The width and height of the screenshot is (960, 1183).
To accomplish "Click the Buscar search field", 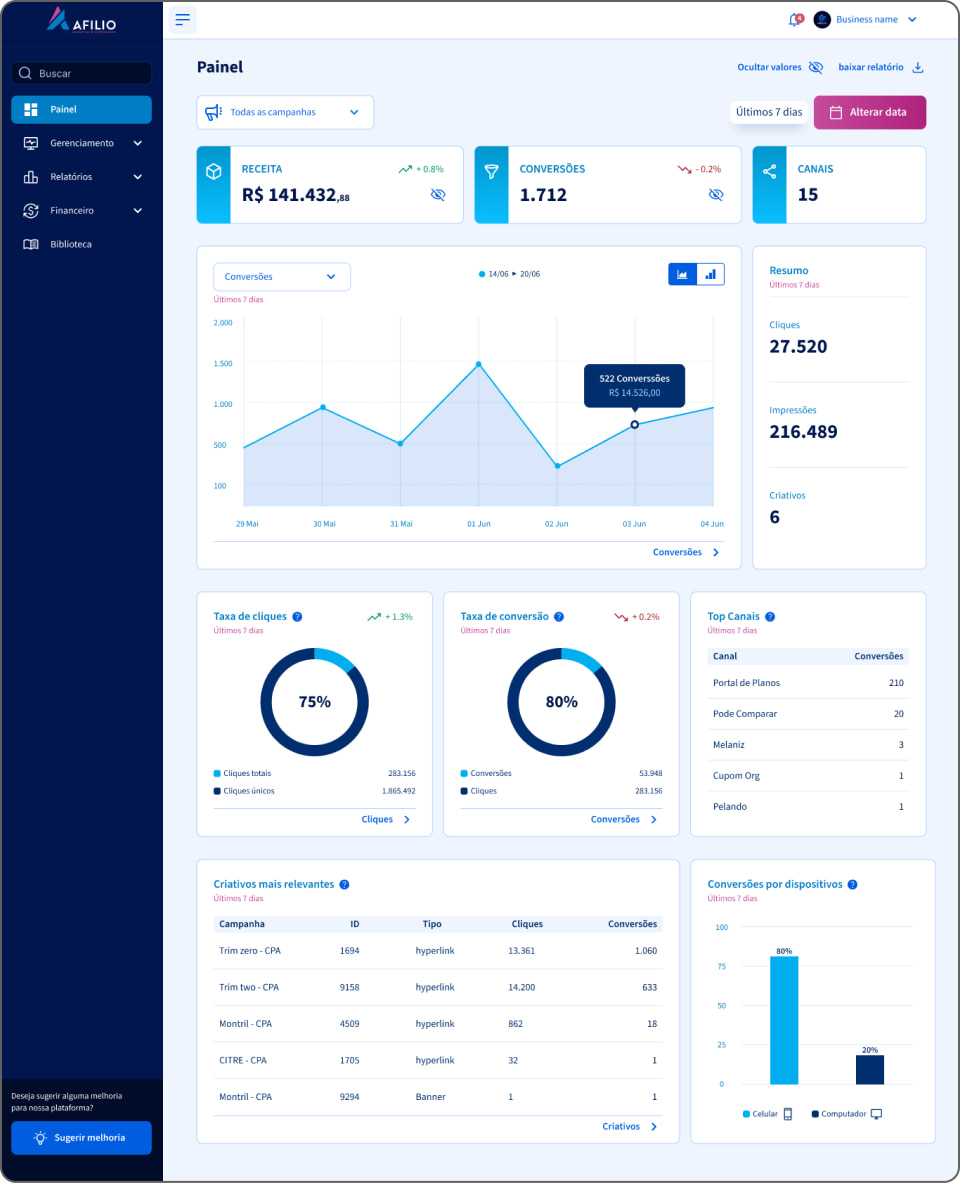I will coord(82,74).
